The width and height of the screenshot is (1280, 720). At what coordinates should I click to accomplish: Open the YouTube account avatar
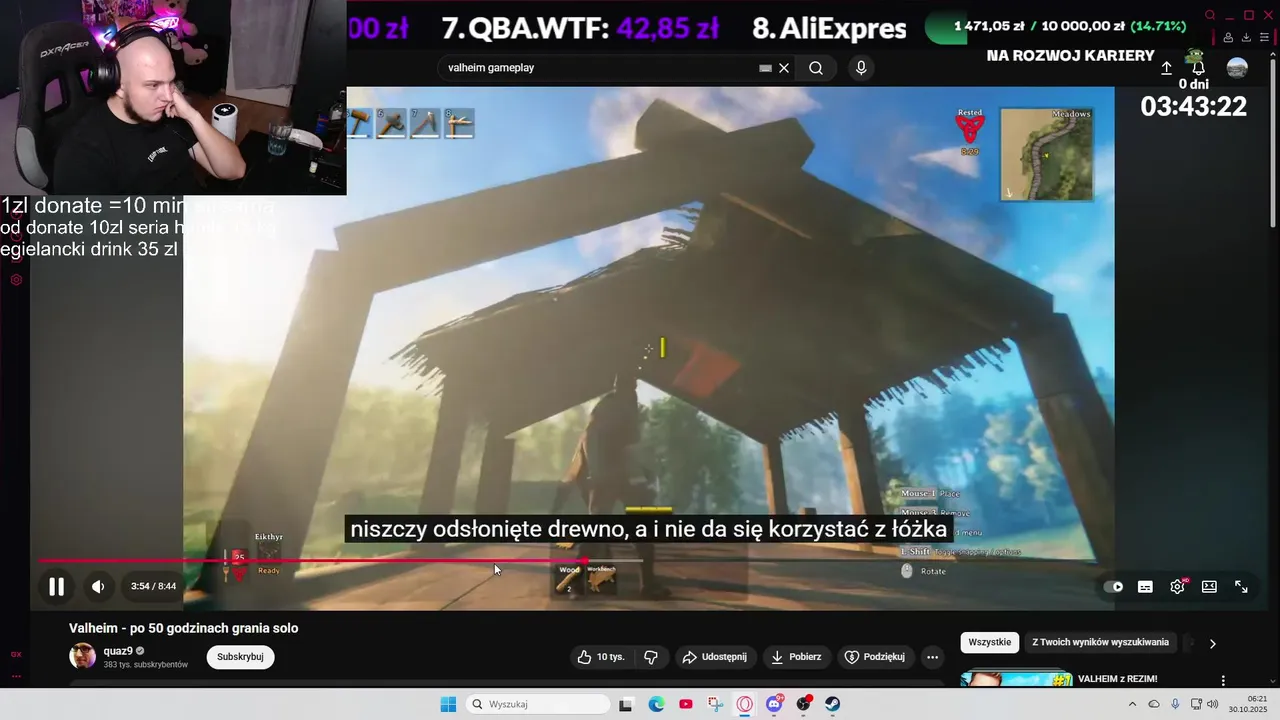point(1237,68)
